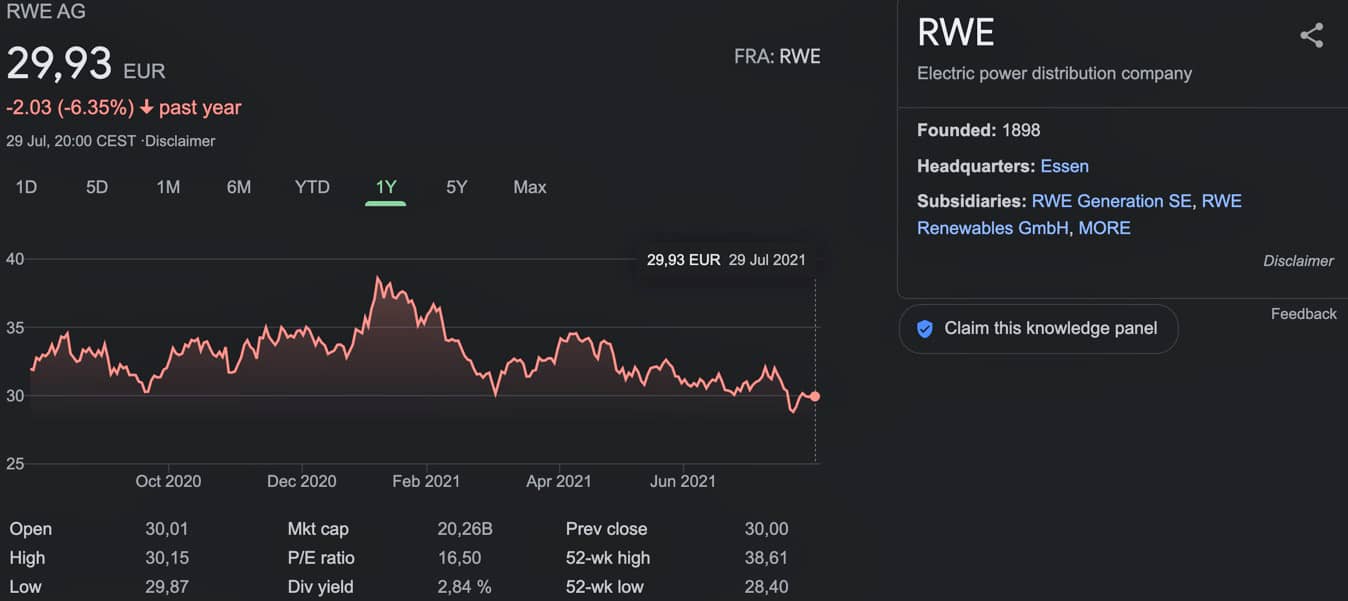Select the 1D time range tab
This screenshot has height=601, width=1348.
tap(26, 187)
